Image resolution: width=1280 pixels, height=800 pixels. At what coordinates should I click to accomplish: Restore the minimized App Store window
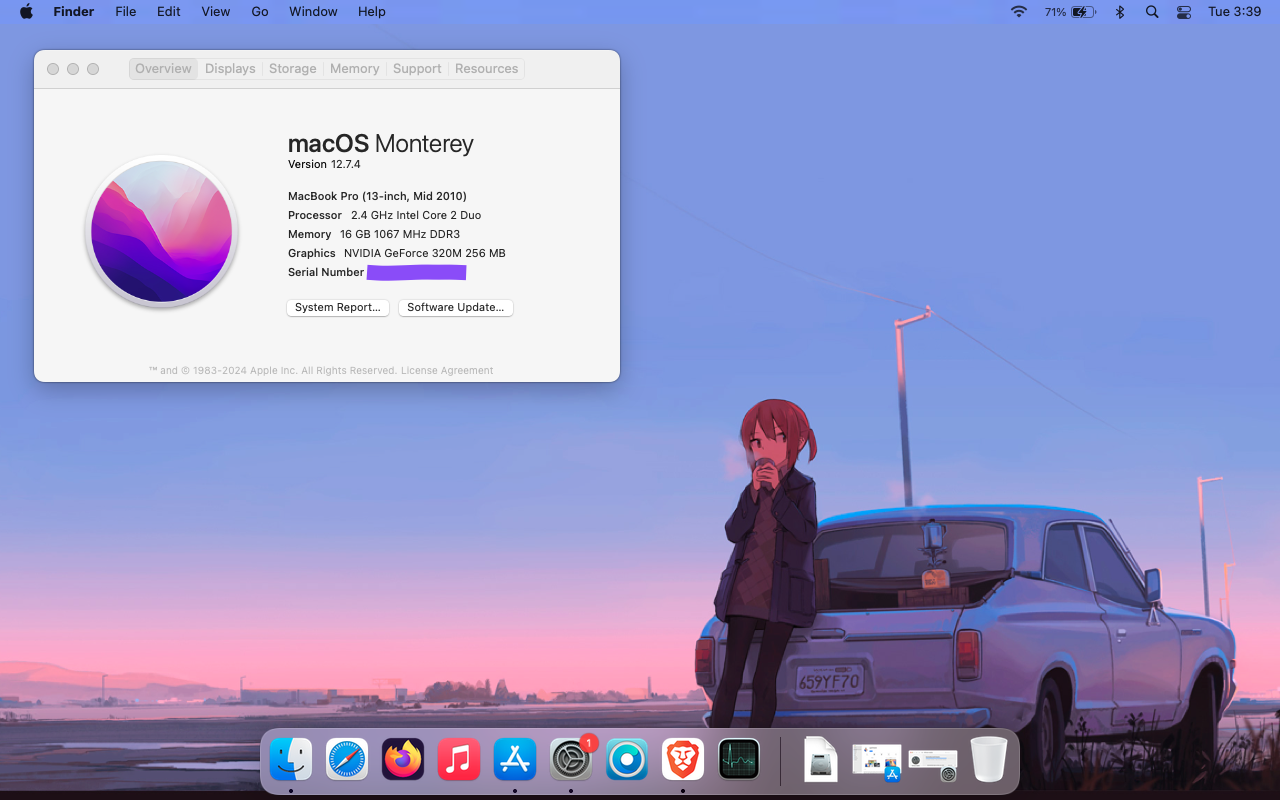pos(877,761)
